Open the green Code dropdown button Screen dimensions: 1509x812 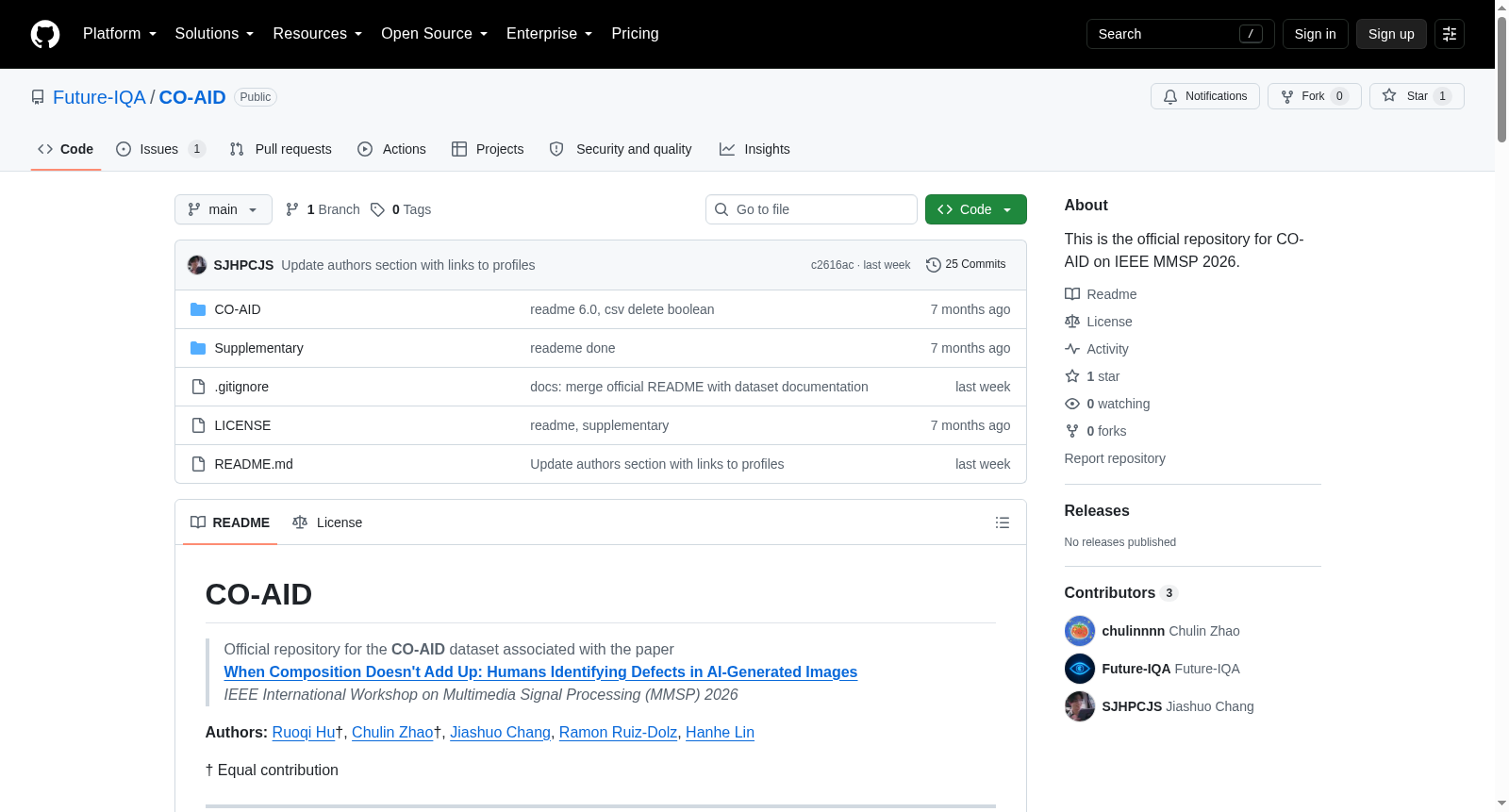point(976,209)
